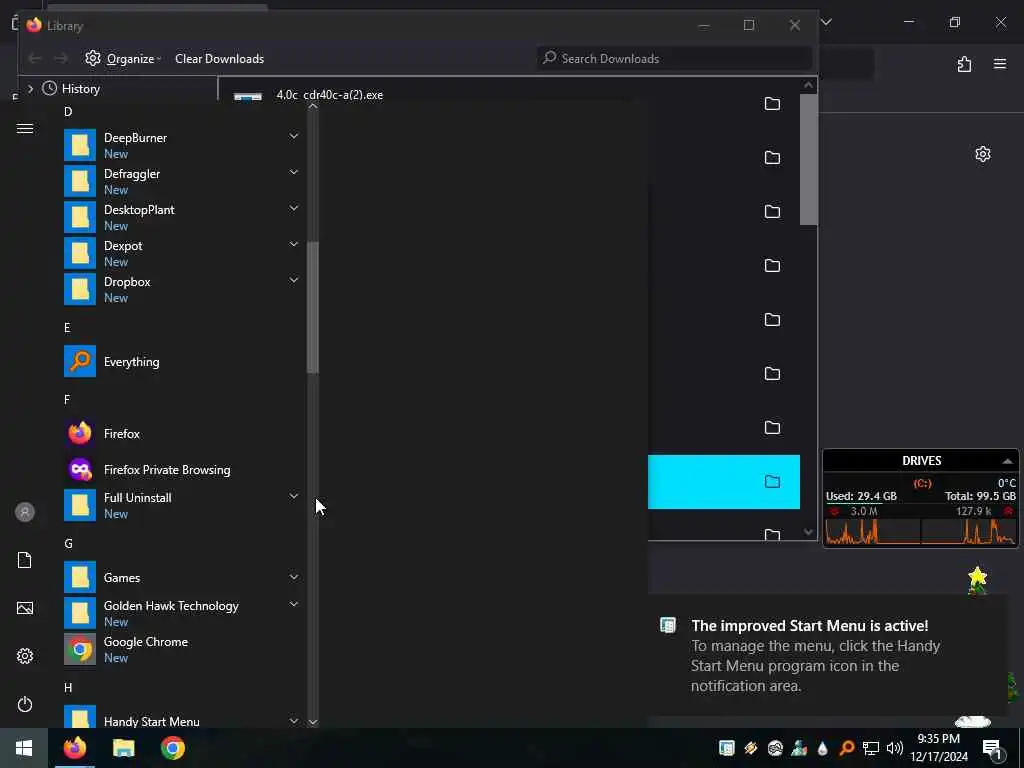Image resolution: width=1024 pixels, height=768 pixels.
Task: Click the water drop tray icon
Action: click(823, 748)
